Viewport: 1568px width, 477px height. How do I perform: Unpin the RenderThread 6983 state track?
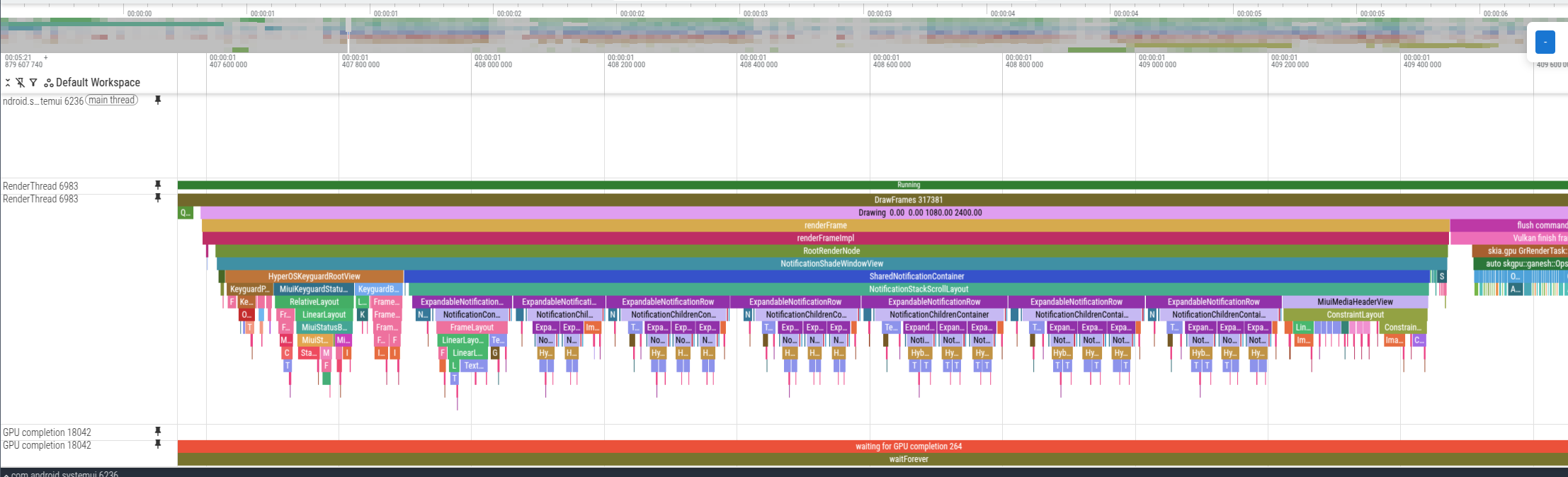[x=158, y=185]
